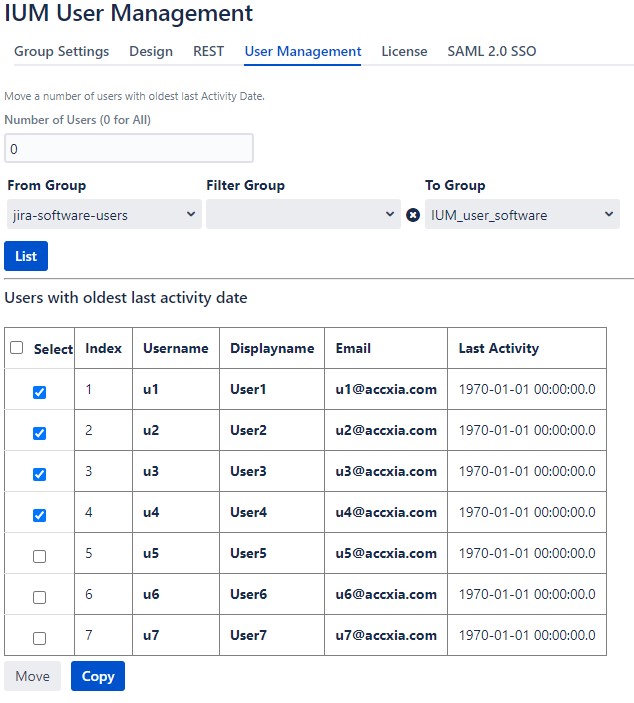Screen dimensions: 634x703
Task: Switch to the Group Settings tab
Action: click(61, 51)
